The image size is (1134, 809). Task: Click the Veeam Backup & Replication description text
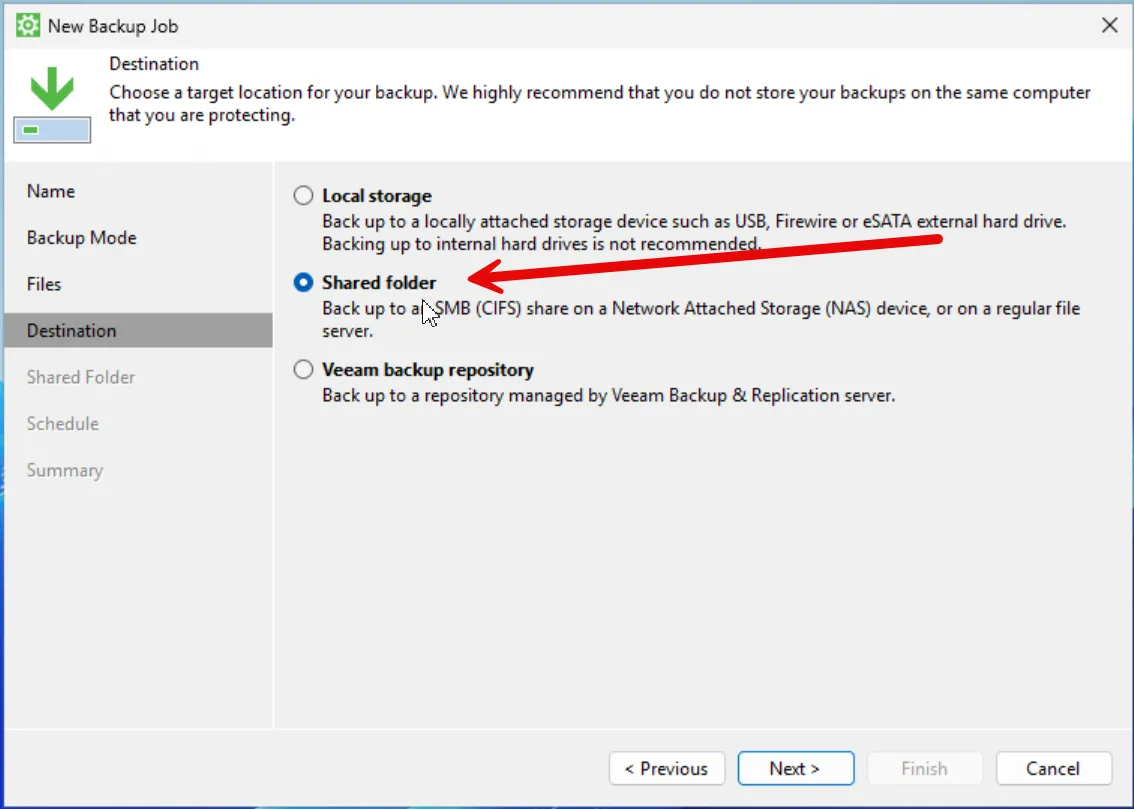pyautogui.click(x=608, y=395)
